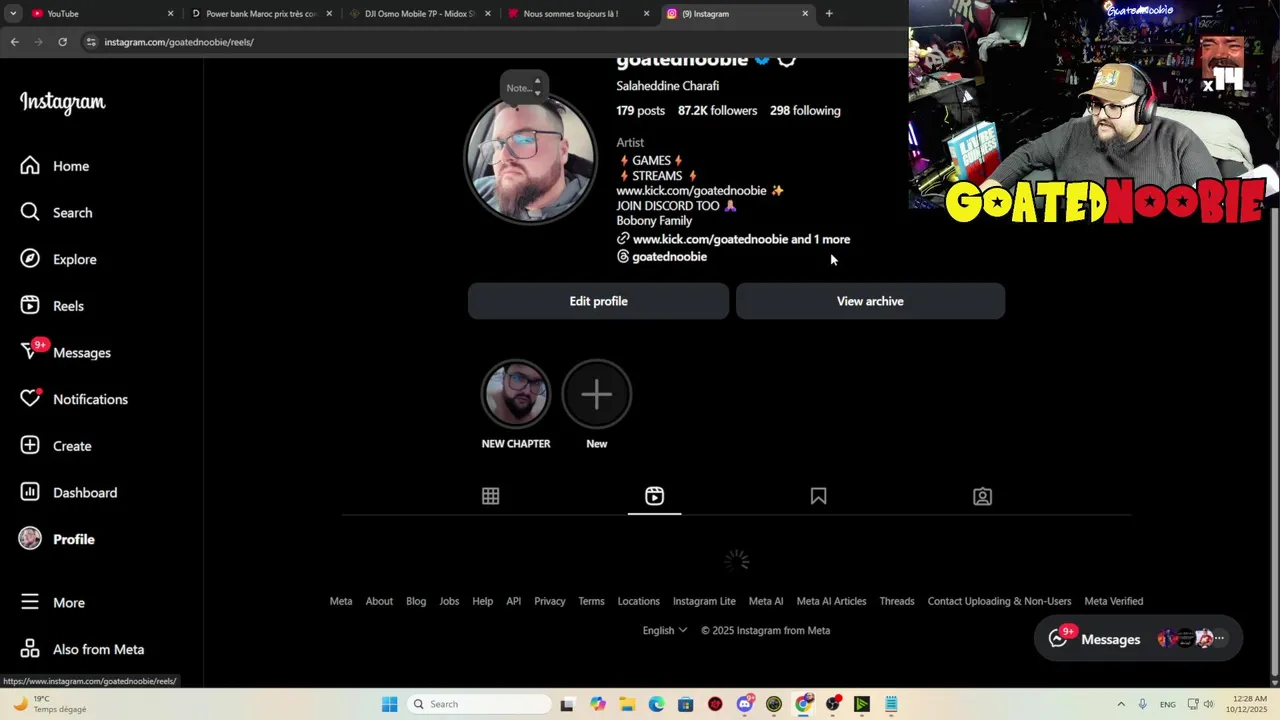Click the Jobs footer link
Image resolution: width=1280 pixels, height=720 pixels.
coord(449,601)
